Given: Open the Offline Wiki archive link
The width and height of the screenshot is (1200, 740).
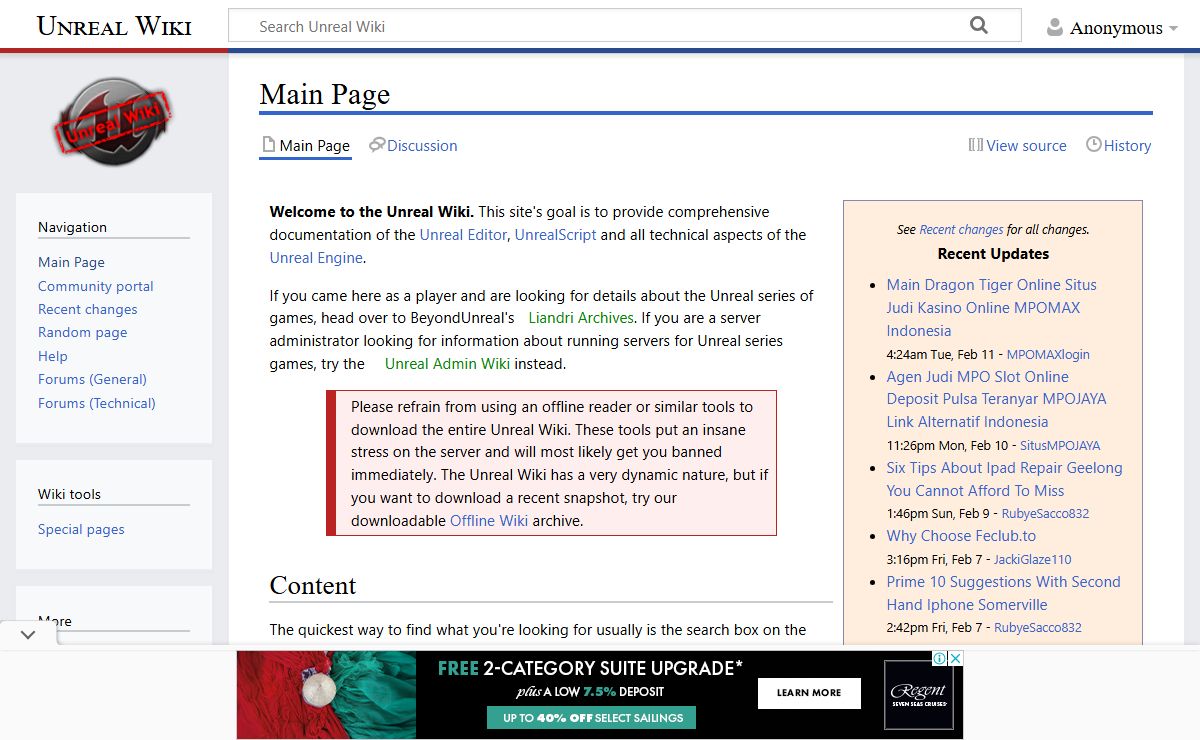Looking at the screenshot, I should (x=489, y=521).
